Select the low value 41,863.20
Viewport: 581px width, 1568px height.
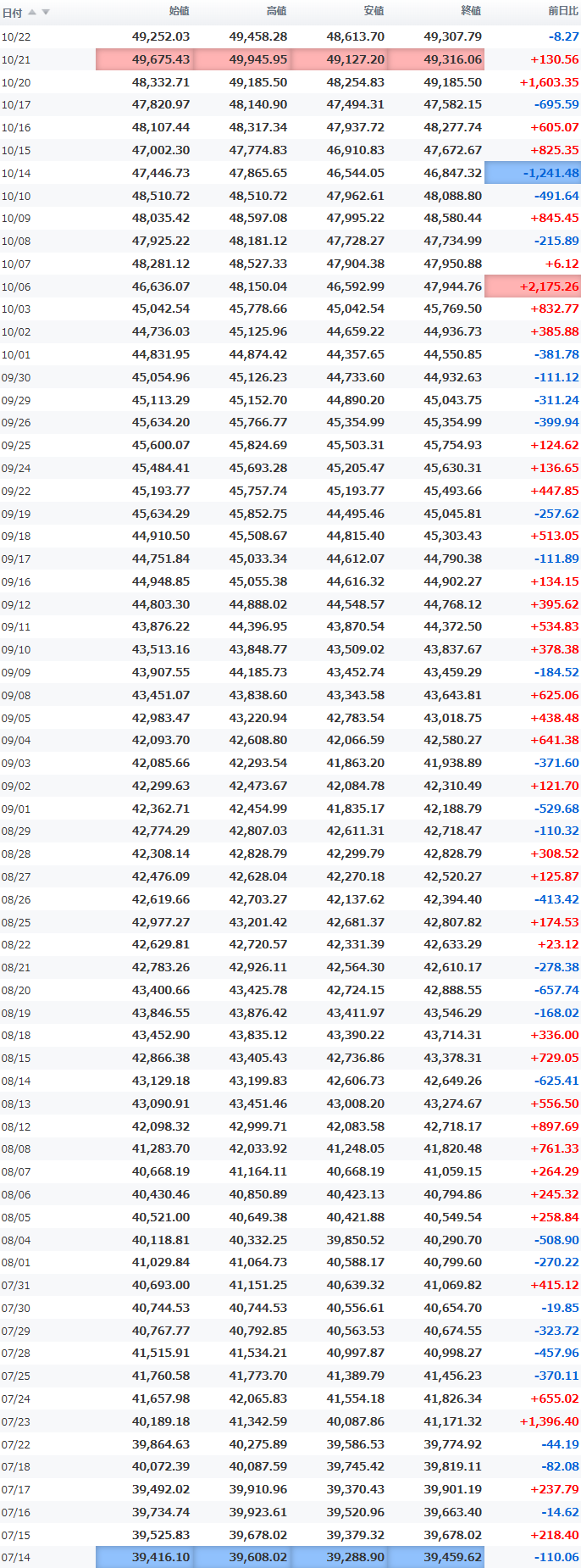(356, 763)
